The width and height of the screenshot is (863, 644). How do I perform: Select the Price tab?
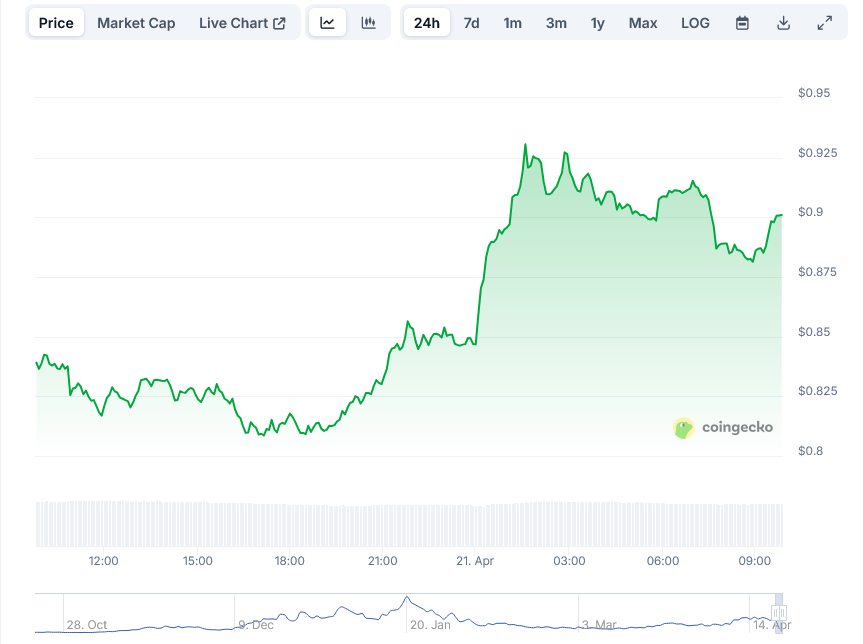click(x=56, y=22)
